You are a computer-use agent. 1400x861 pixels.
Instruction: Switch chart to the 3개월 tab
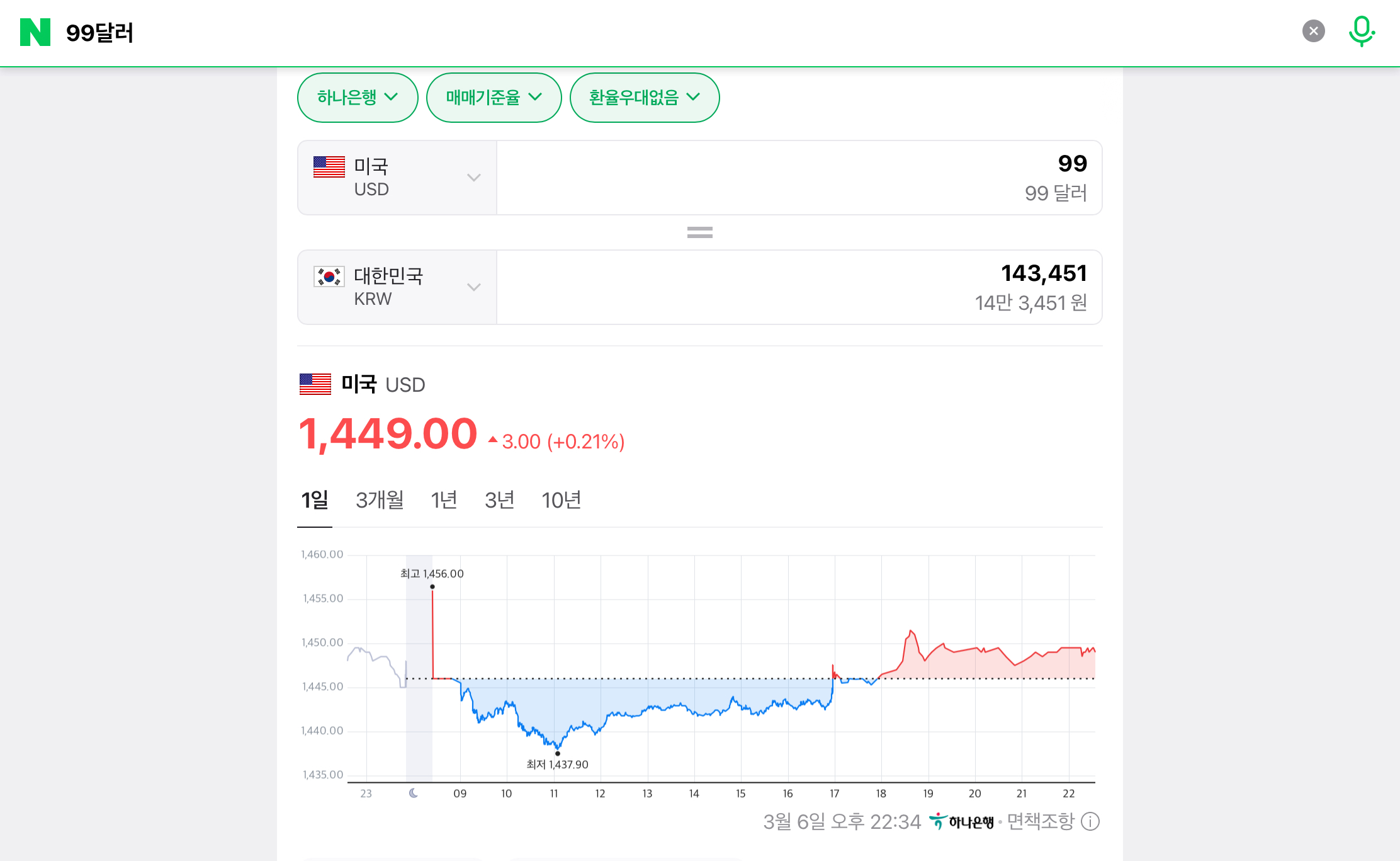(380, 500)
